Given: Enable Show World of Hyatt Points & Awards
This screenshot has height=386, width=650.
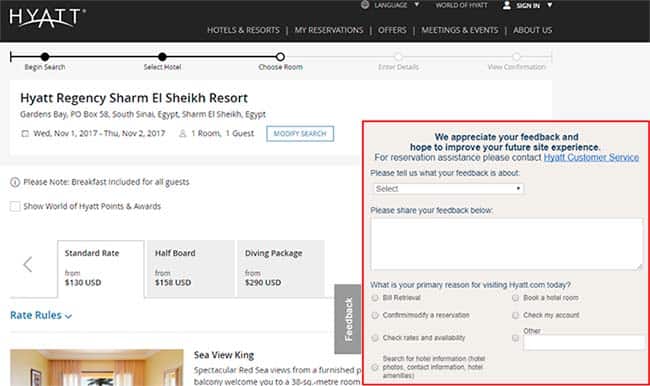Looking at the screenshot, I should click(x=15, y=206).
